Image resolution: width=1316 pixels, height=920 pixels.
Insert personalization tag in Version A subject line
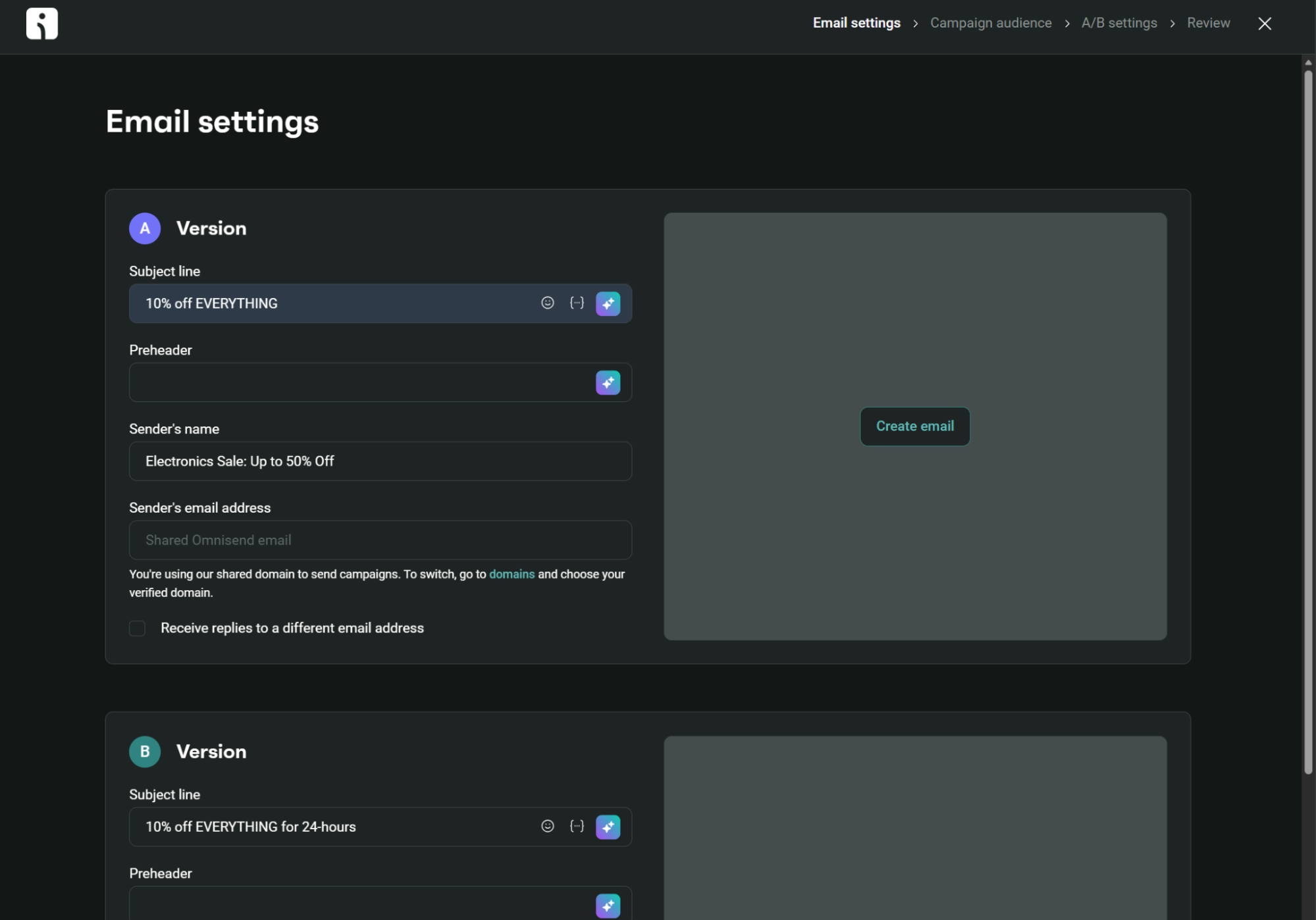tap(577, 303)
